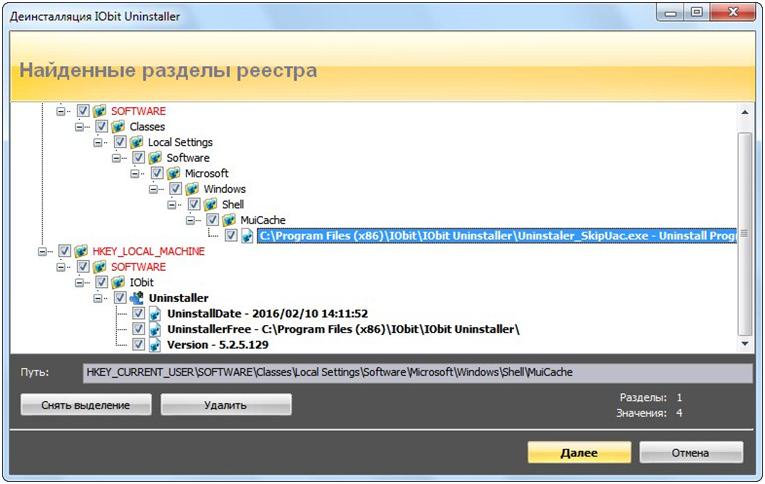Click the Разделы count label
Viewport: 765px width, 484px height.
click(643, 398)
